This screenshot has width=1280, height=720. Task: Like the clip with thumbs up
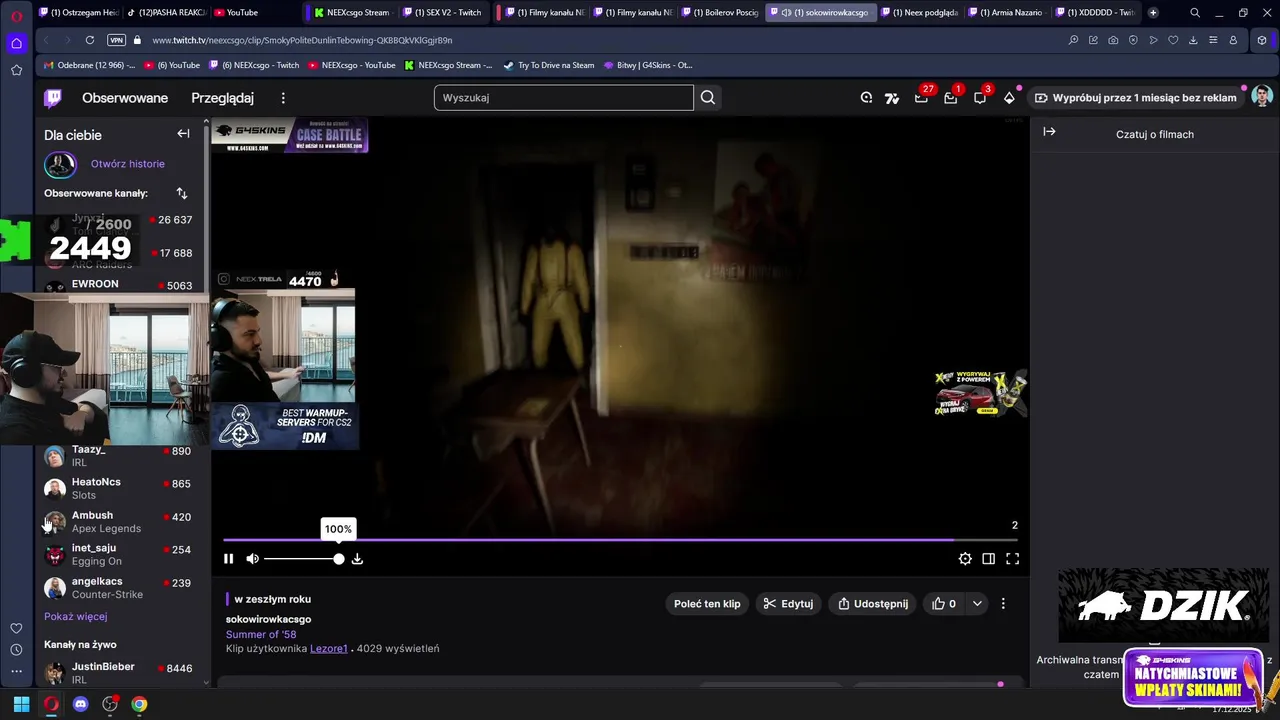click(x=944, y=604)
